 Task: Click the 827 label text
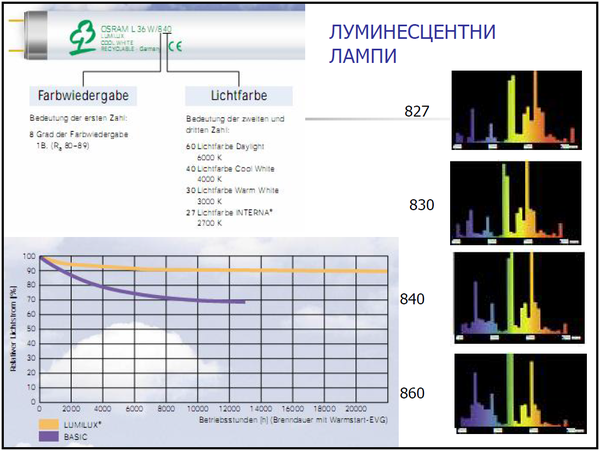coord(417,111)
